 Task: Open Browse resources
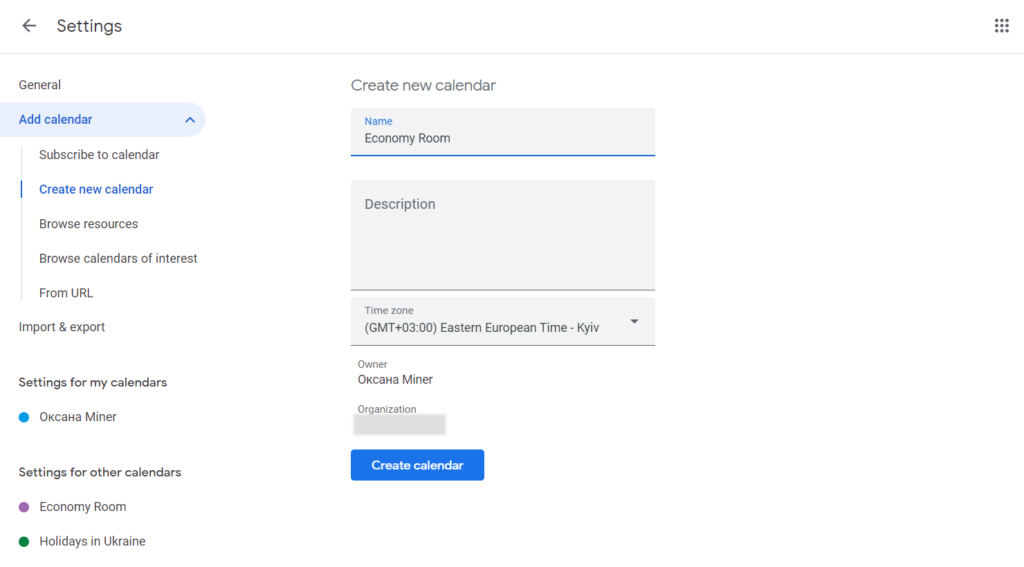coord(89,224)
